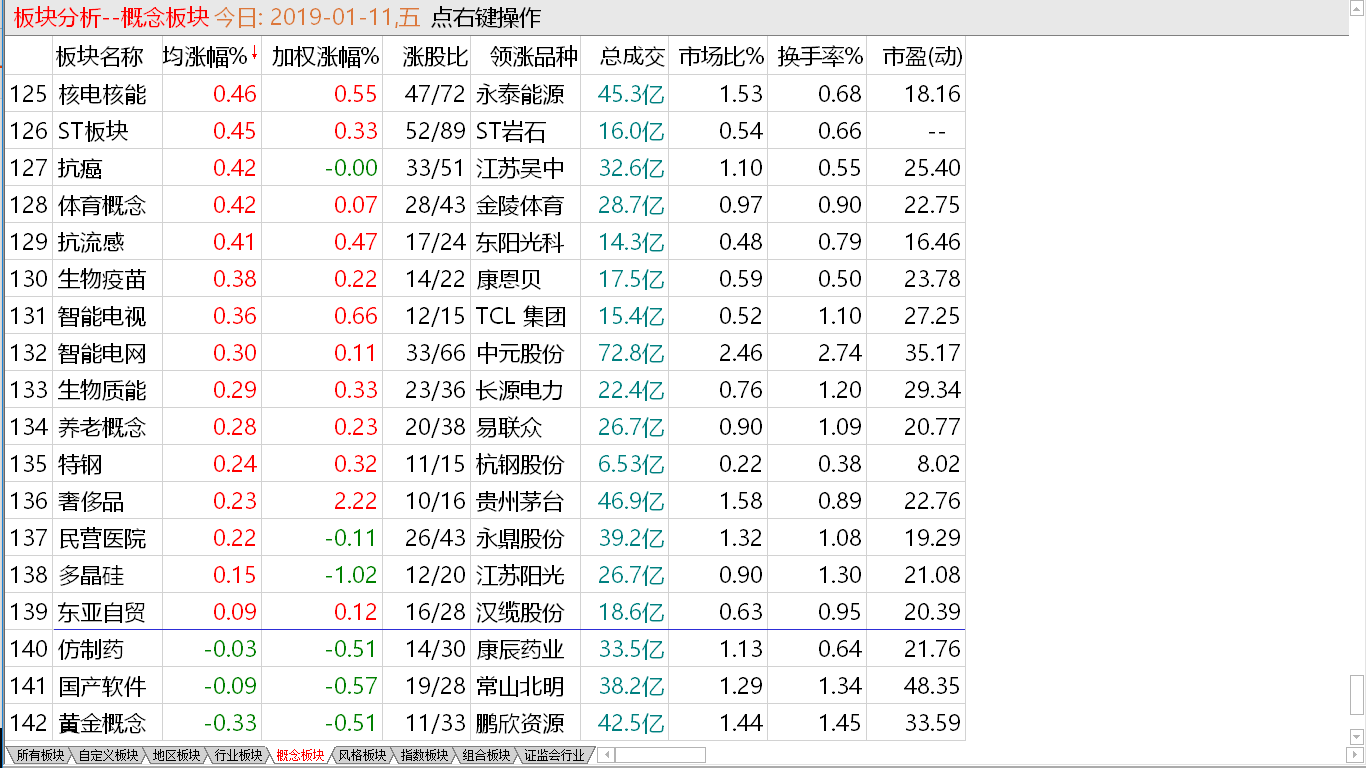Select the 生物质能 row
The image size is (1366, 768).
coord(485,390)
